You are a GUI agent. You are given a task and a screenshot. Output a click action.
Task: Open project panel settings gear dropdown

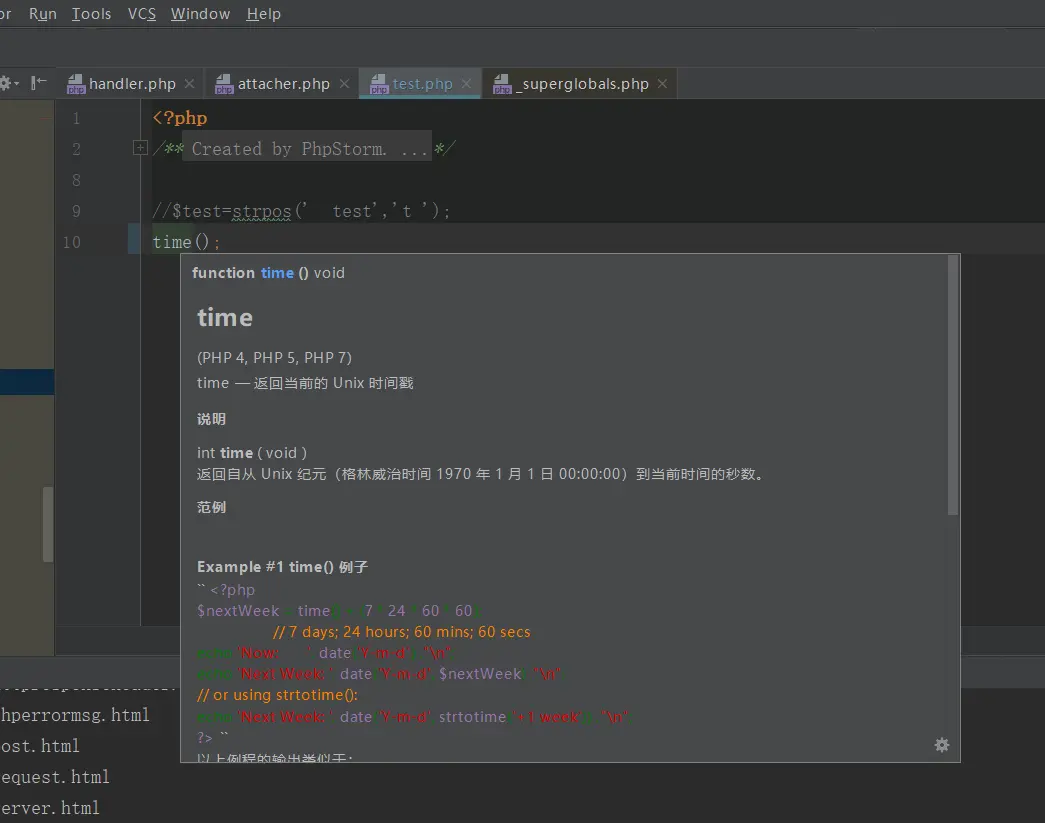(x=9, y=83)
